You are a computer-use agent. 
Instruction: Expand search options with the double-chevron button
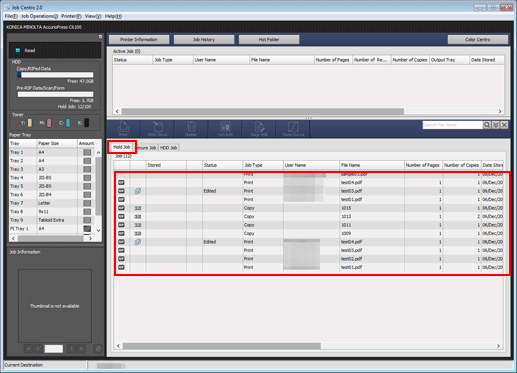[x=496, y=125]
